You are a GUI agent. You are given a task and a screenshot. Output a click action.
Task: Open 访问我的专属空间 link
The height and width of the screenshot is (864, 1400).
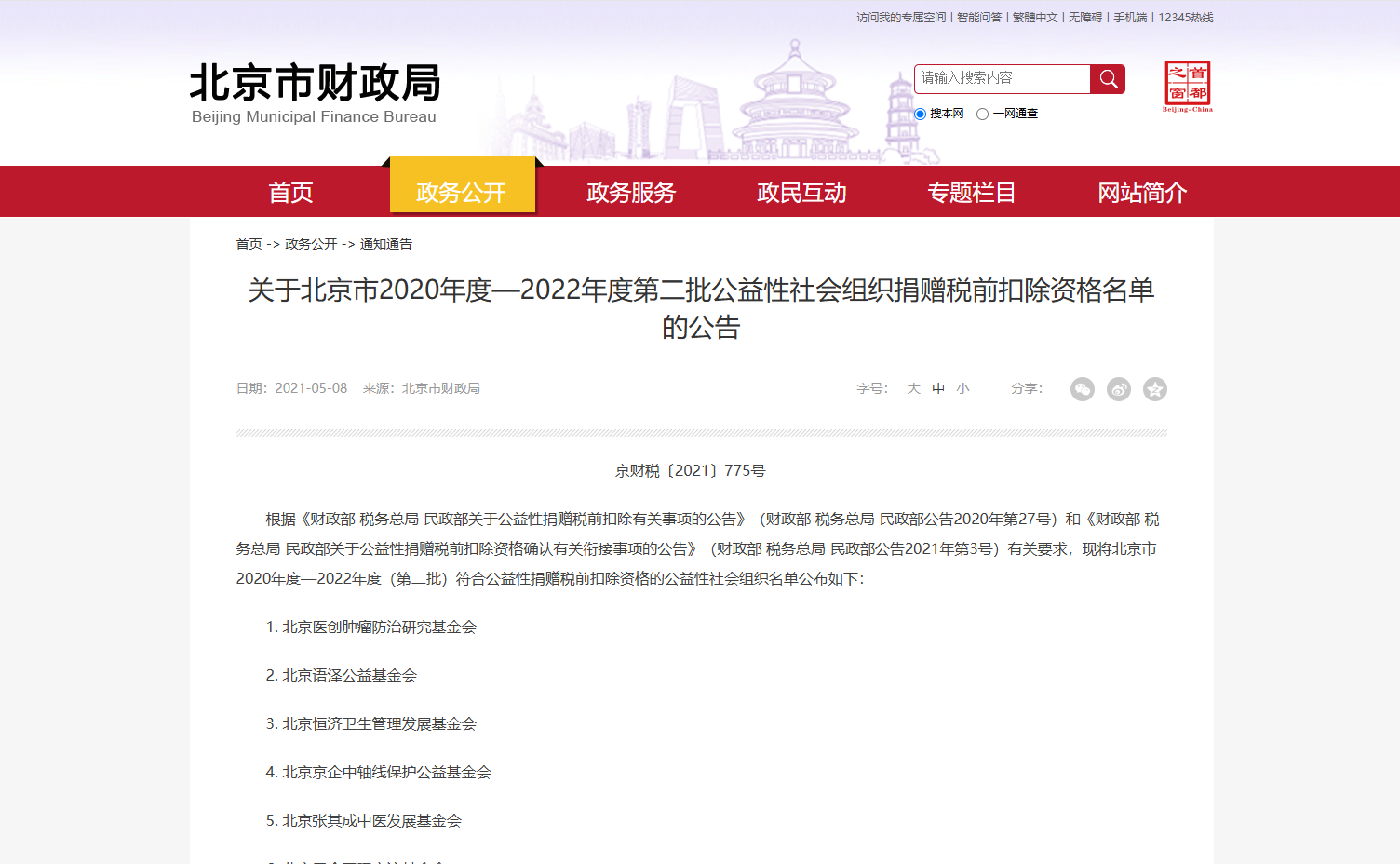click(901, 18)
